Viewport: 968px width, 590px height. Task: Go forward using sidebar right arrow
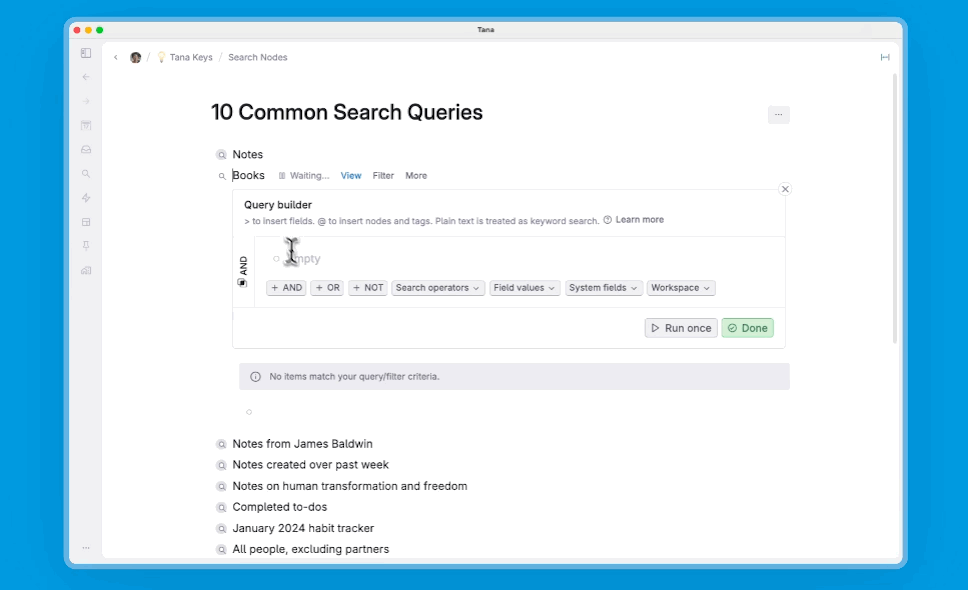click(86, 101)
